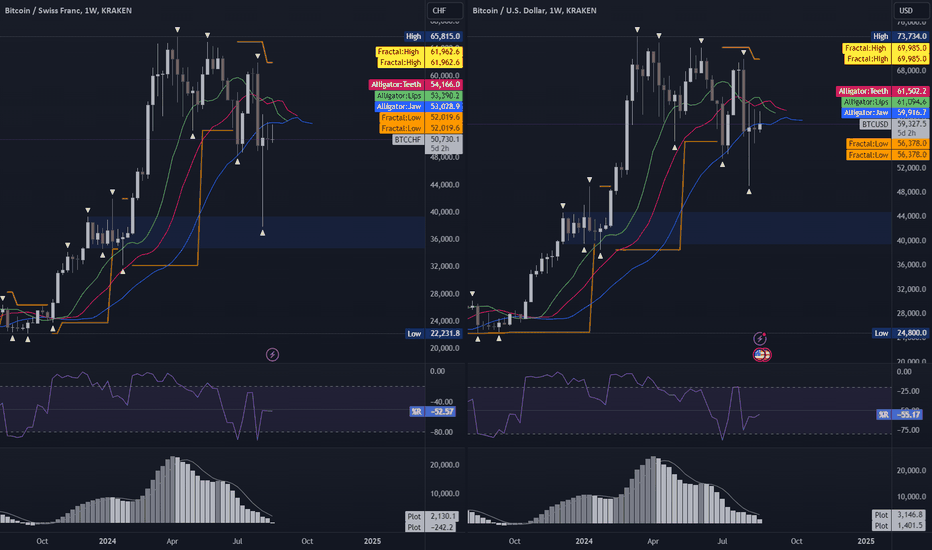Viewport: 932px width, 550px height.
Task: Select the Low 22,231.8 price label
Action: click(x=434, y=334)
